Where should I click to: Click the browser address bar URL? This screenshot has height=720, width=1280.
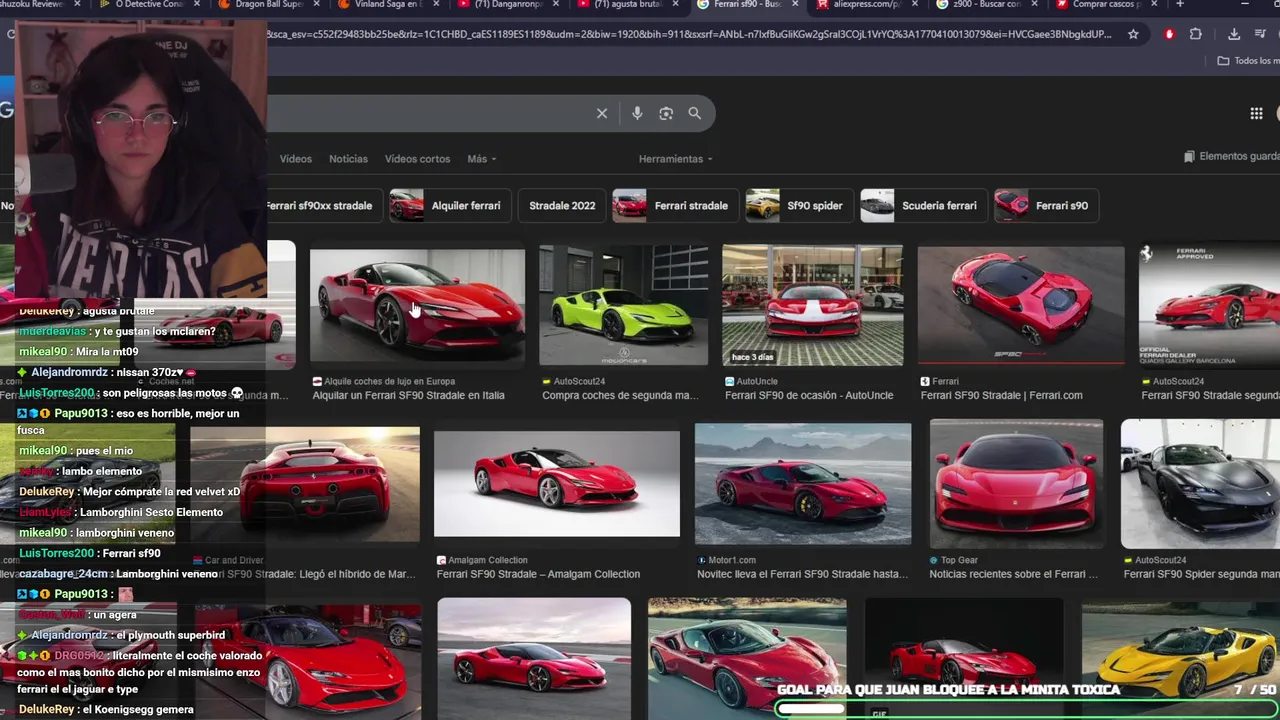[688, 34]
